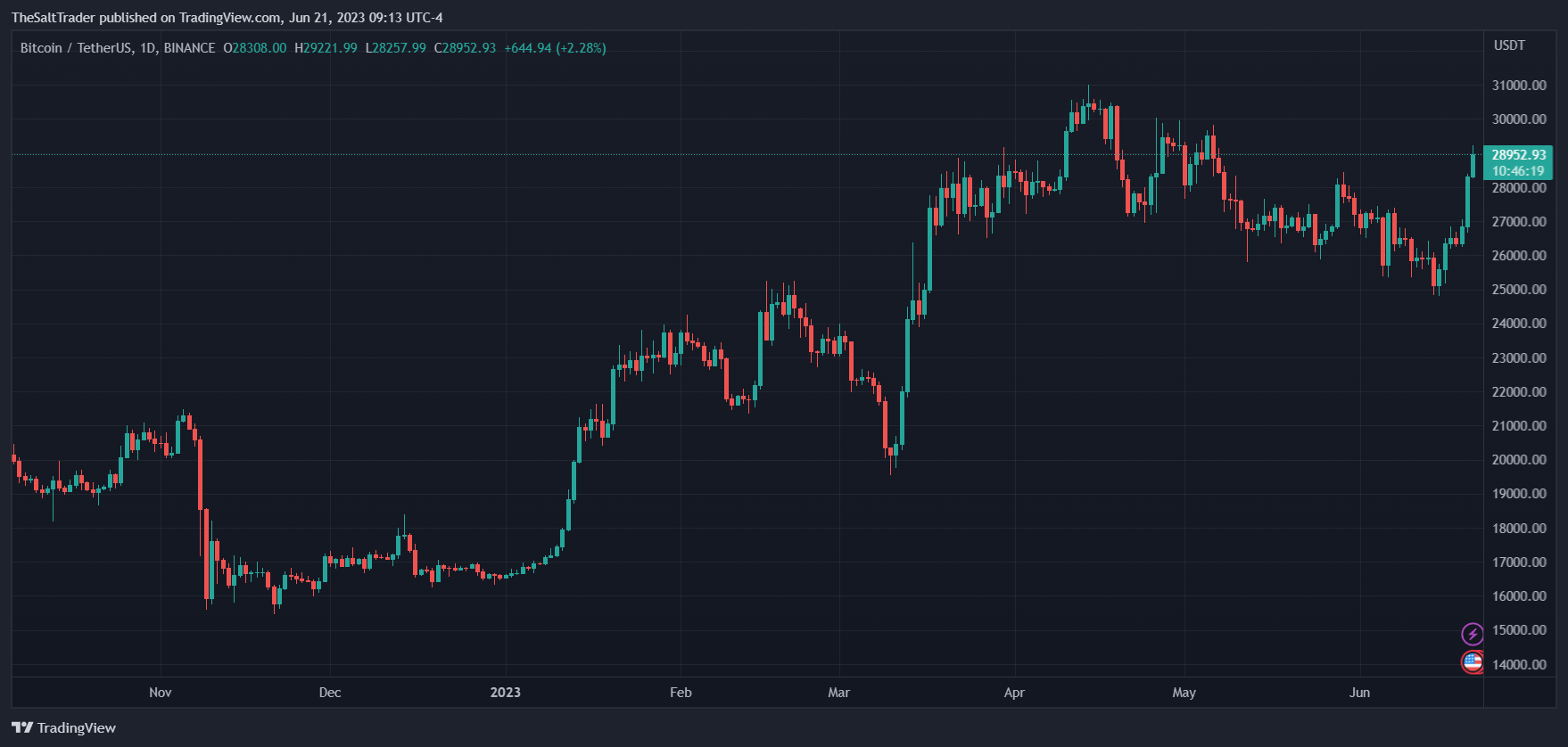This screenshot has height=747, width=1568.
Task: Click the US flag economic event icon
Action: (1473, 662)
